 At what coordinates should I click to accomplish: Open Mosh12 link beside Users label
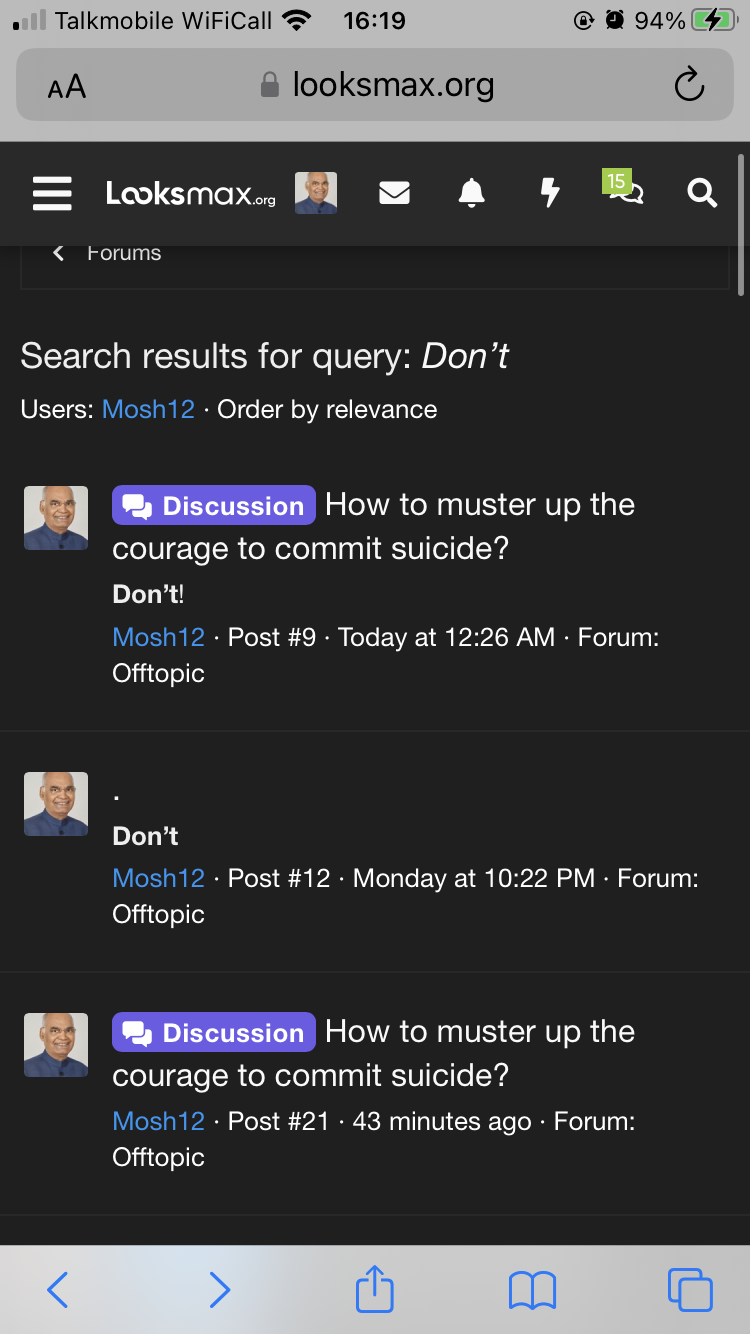pyautogui.click(x=148, y=409)
